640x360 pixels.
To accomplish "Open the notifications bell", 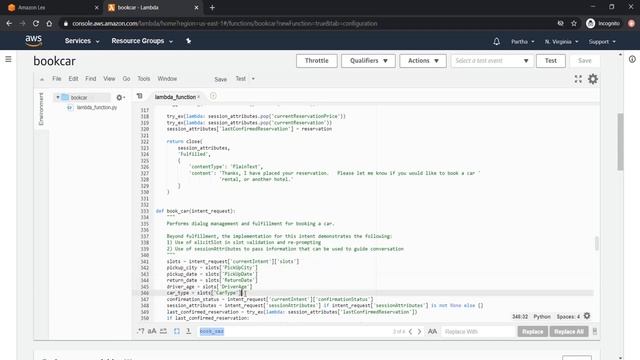I will (496, 41).
